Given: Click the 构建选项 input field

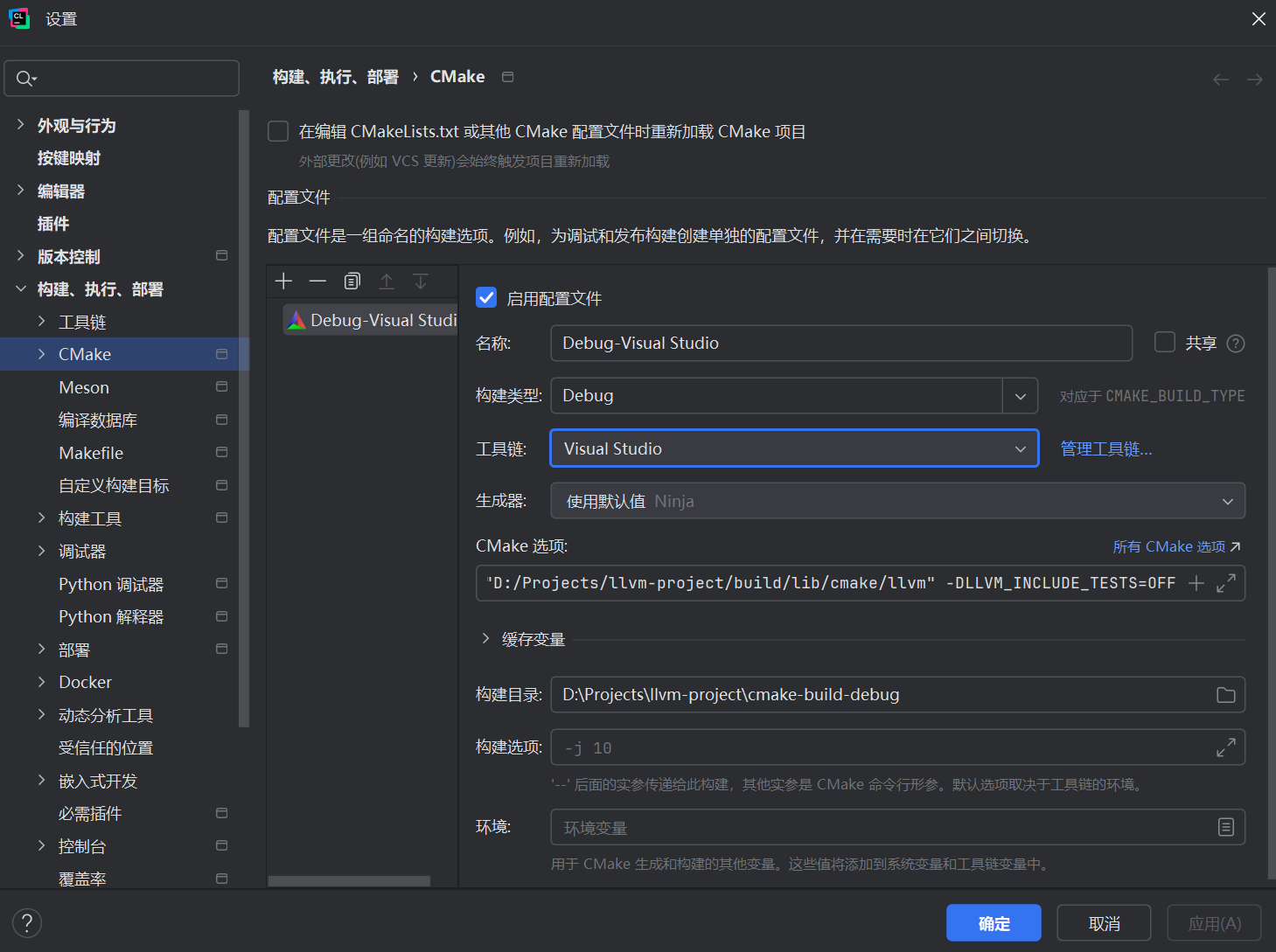Looking at the screenshot, I should tap(897, 747).
